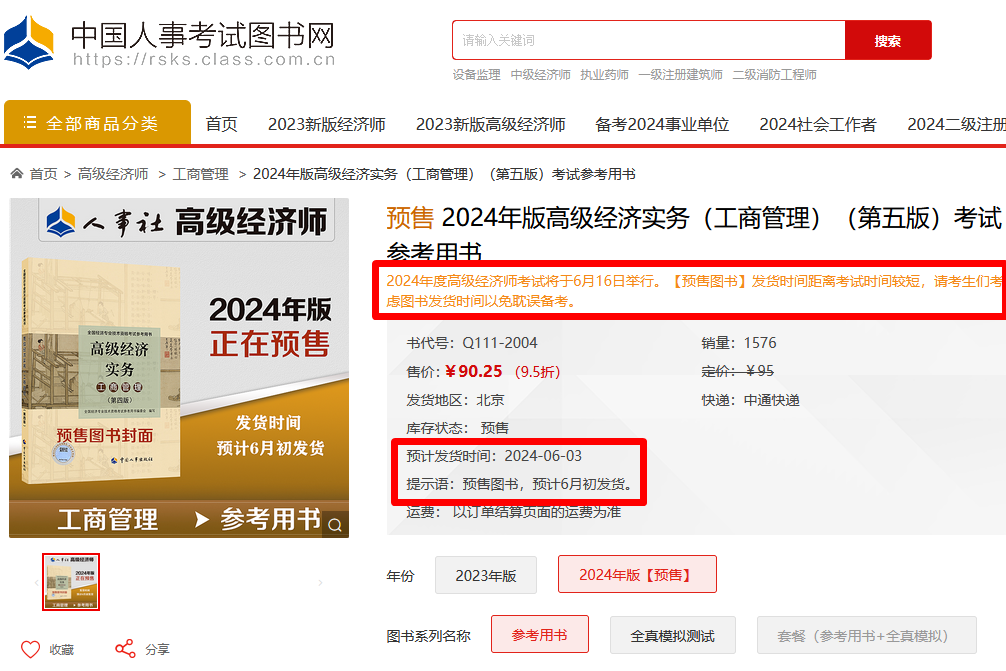Select the 参考用书 option under 图书系列名称

[542, 634]
